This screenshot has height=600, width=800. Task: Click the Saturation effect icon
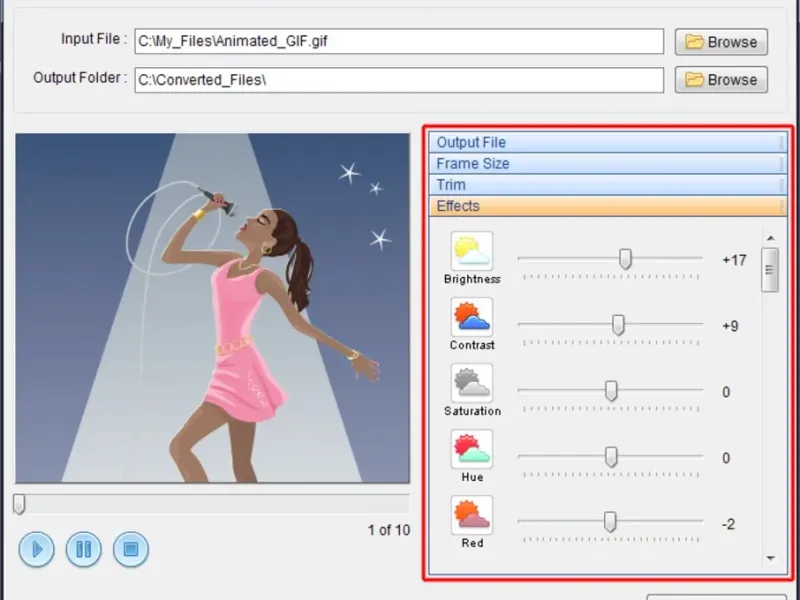tap(472, 383)
